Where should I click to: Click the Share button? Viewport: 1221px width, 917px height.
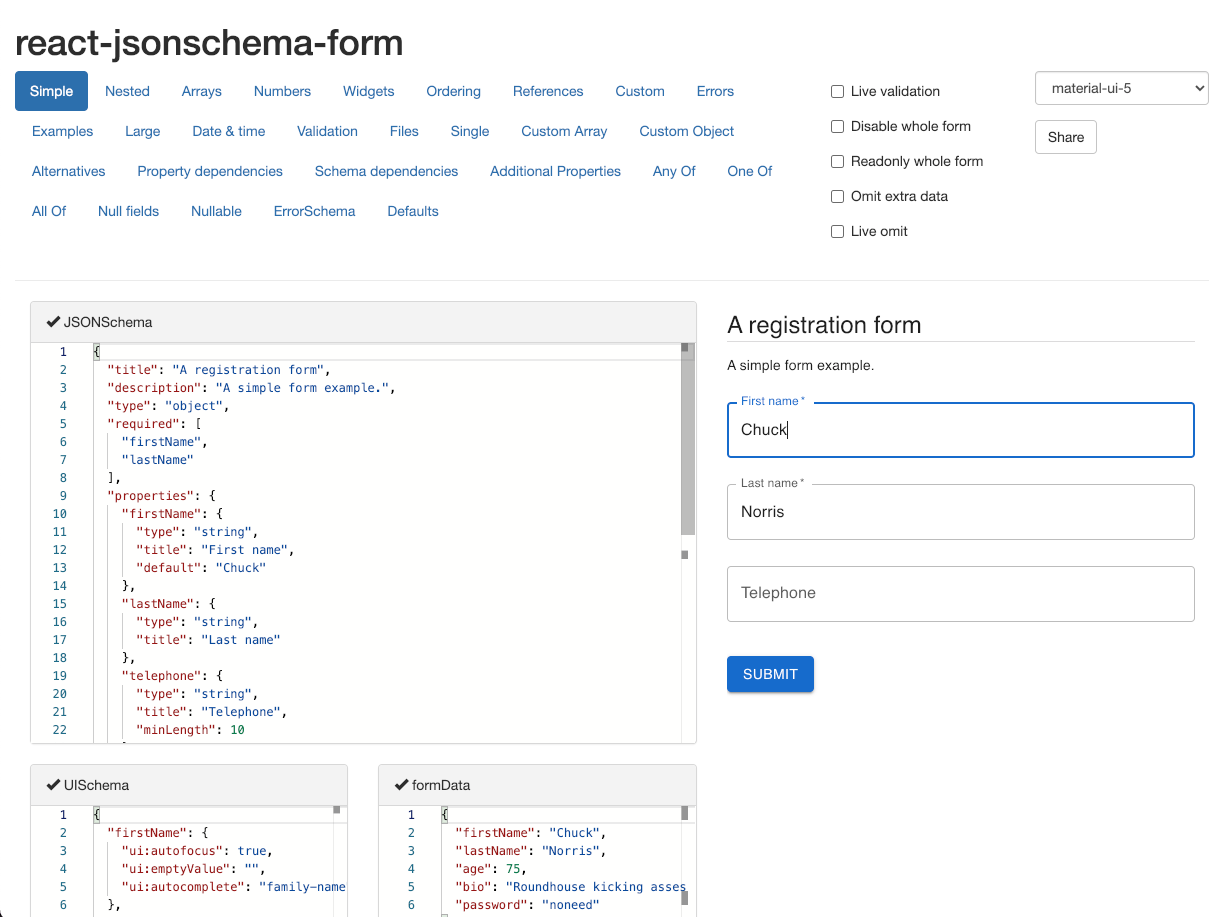click(1065, 137)
